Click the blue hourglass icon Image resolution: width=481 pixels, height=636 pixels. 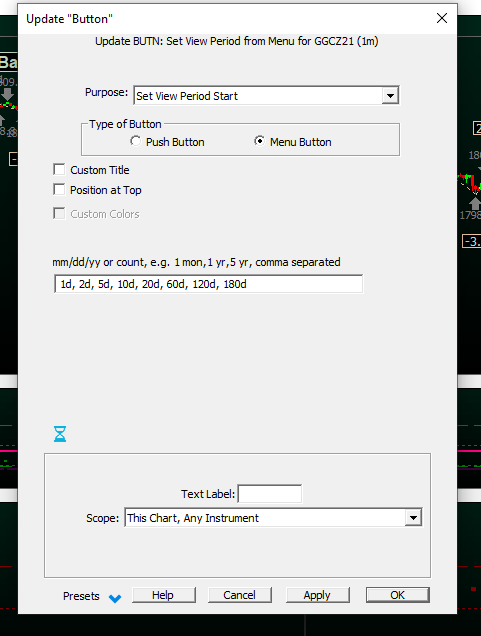point(60,434)
